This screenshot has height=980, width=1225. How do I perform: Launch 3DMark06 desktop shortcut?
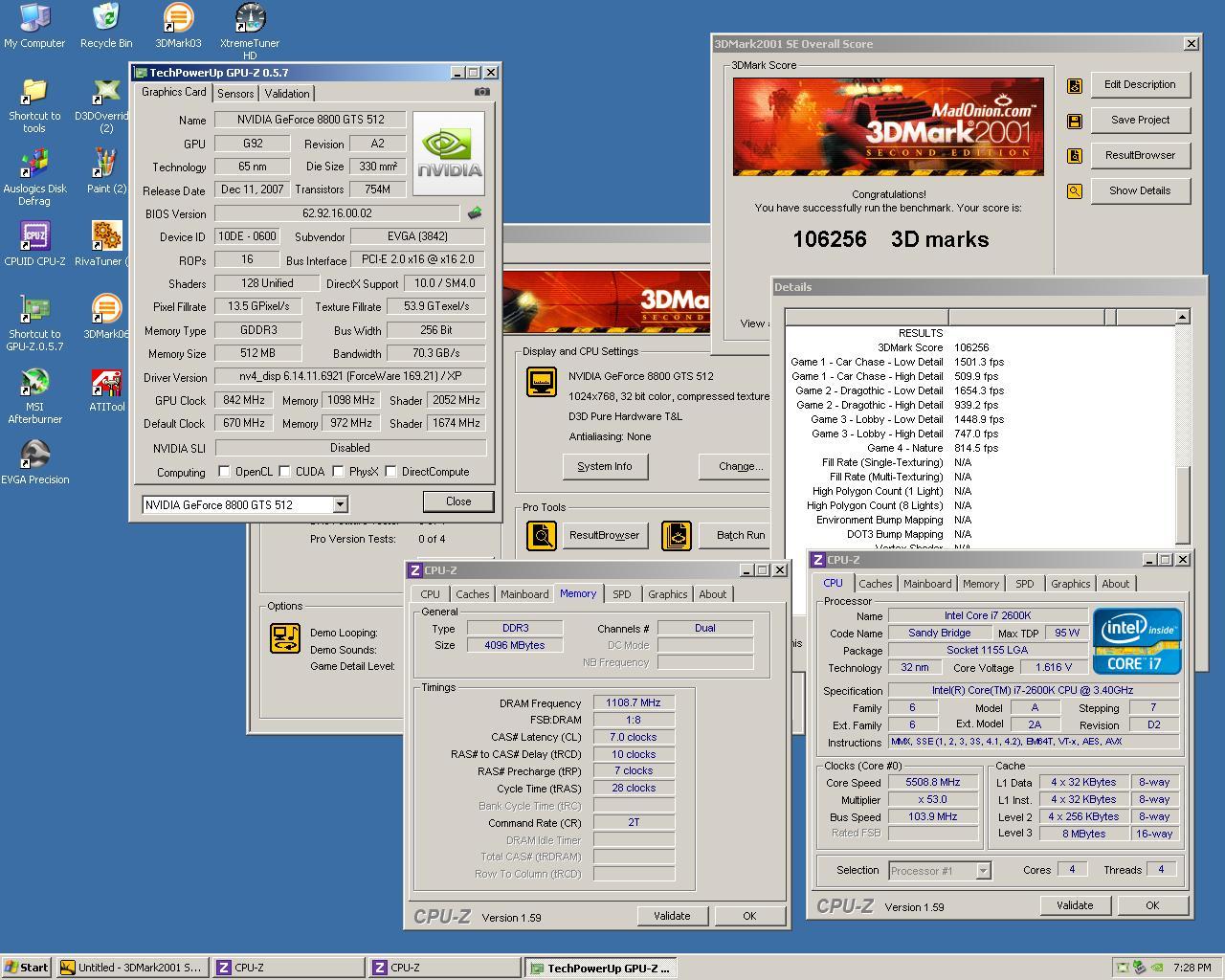[106, 316]
